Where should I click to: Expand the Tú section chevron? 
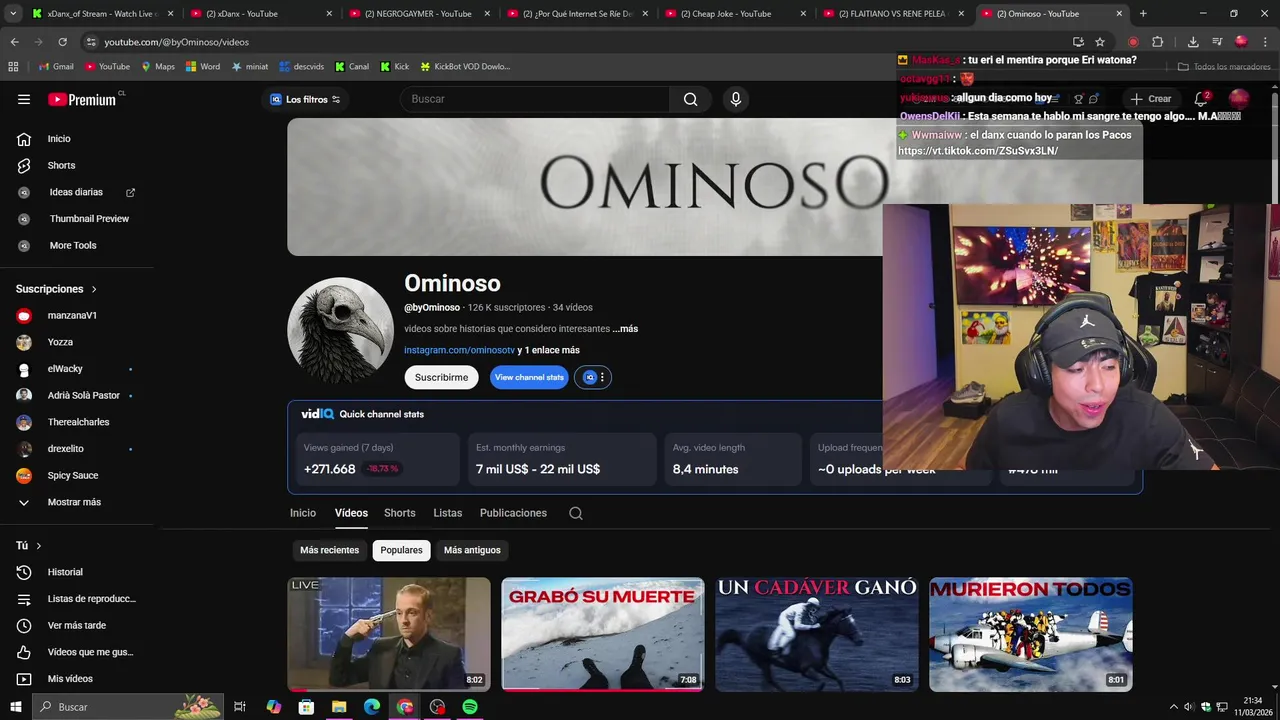tap(39, 546)
